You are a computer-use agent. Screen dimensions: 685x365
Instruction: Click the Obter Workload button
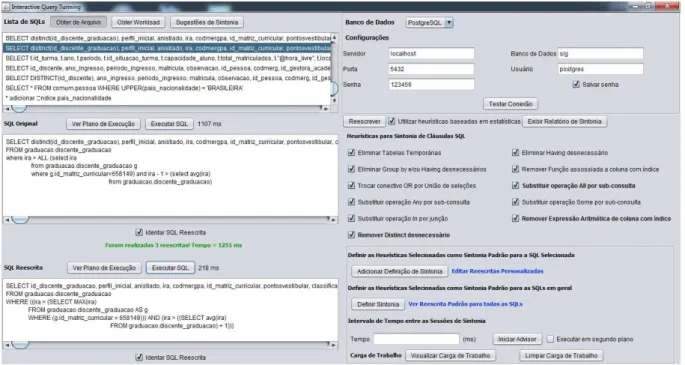(x=138, y=22)
